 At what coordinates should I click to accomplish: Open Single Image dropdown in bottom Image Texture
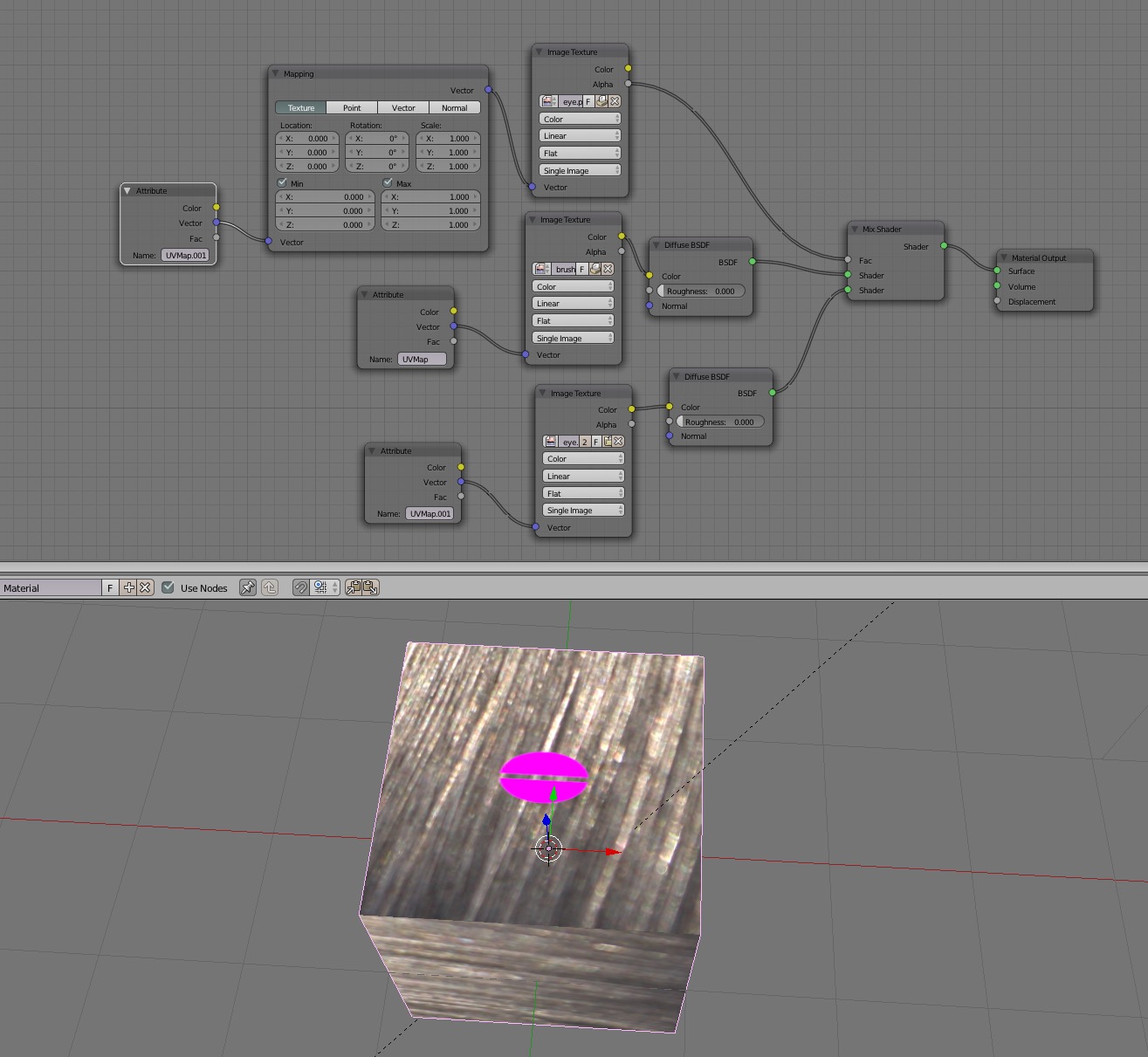pos(583,511)
